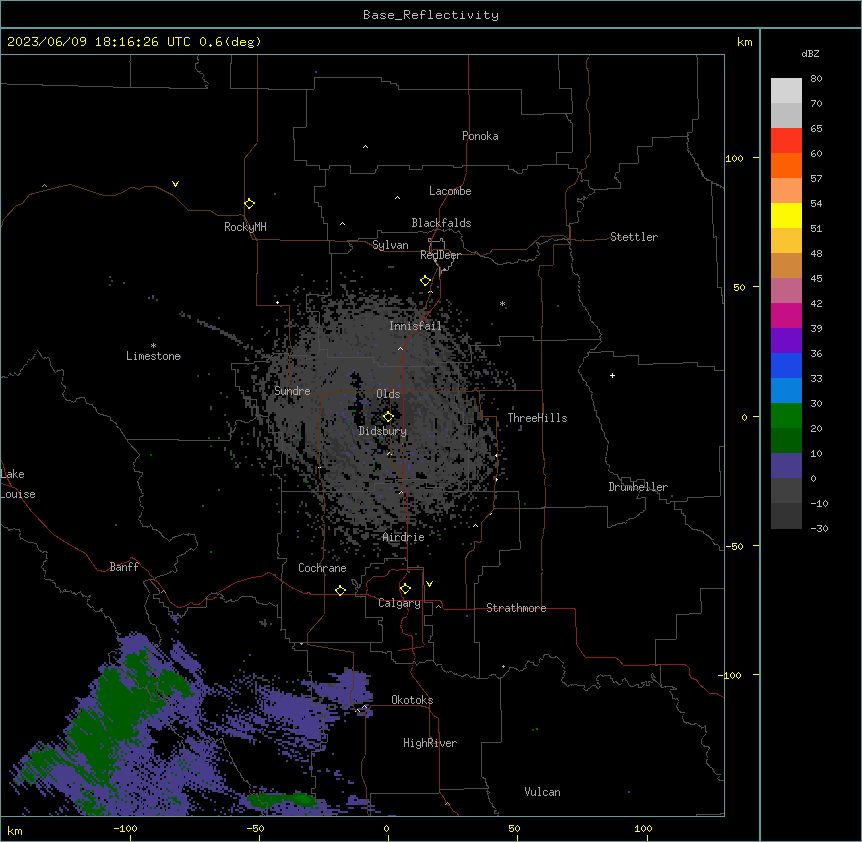Select the Lacombe city label
The height and width of the screenshot is (842, 862).
(450, 191)
